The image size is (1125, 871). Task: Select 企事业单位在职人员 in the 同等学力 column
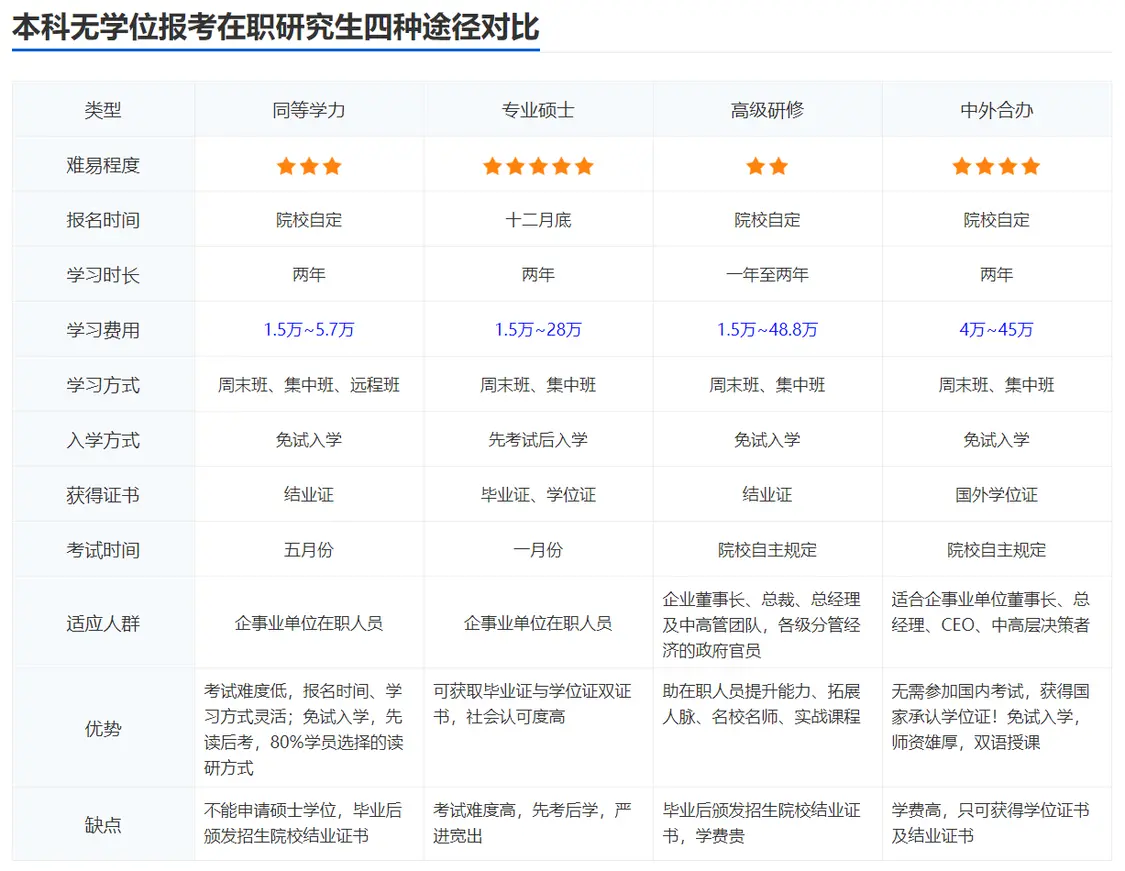click(x=309, y=623)
